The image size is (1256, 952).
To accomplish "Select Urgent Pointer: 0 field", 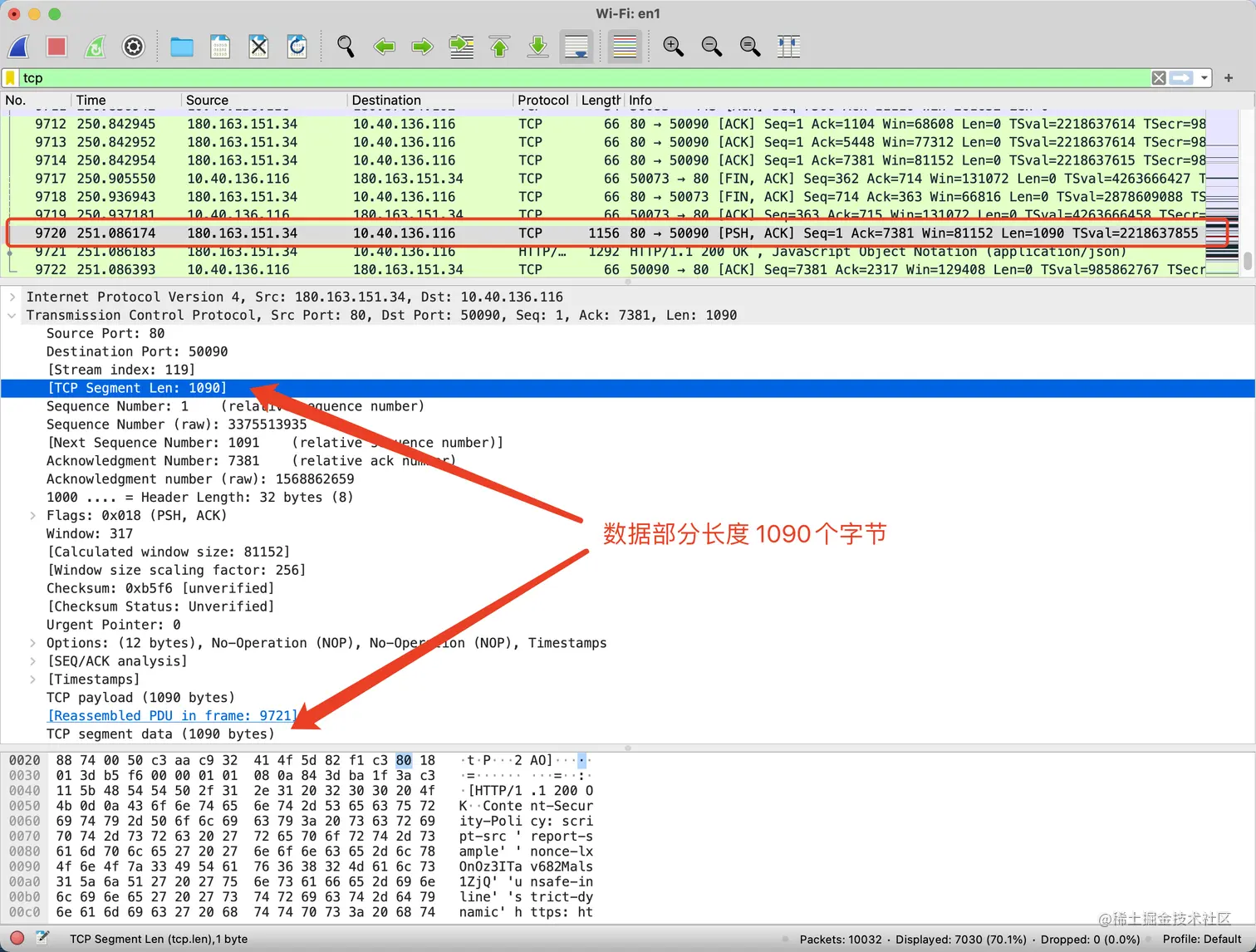I will point(114,625).
